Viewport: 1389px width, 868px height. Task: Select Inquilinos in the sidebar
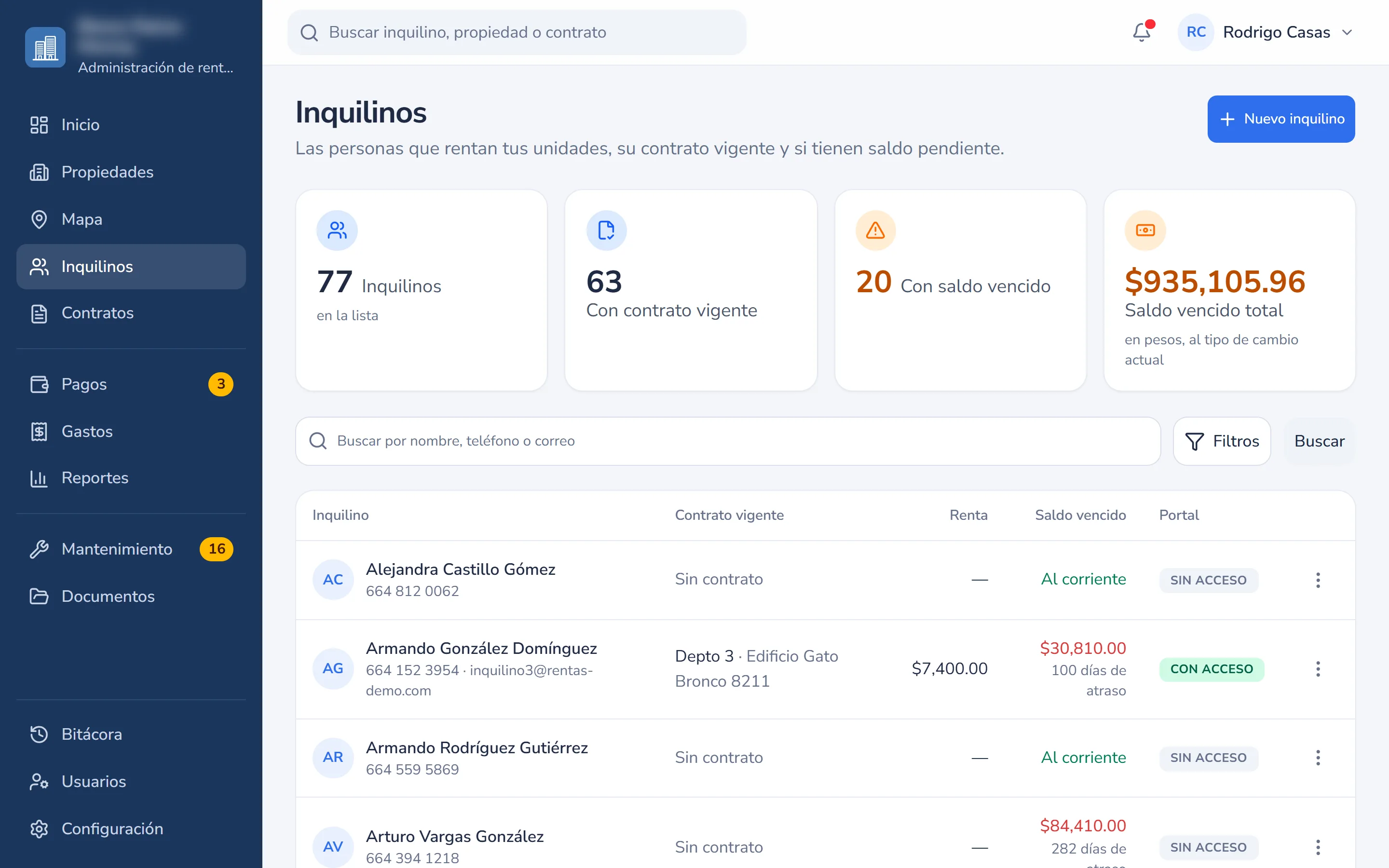point(132,266)
